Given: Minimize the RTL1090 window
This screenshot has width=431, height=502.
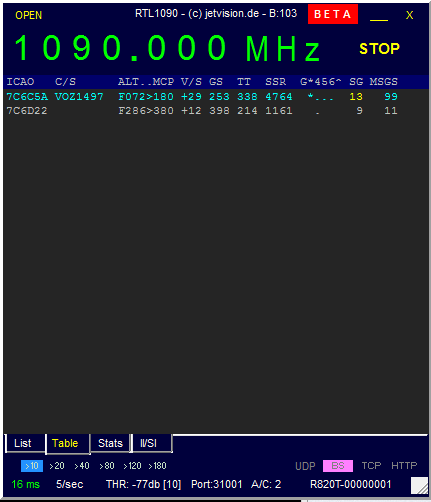Looking at the screenshot, I should 379,16.
